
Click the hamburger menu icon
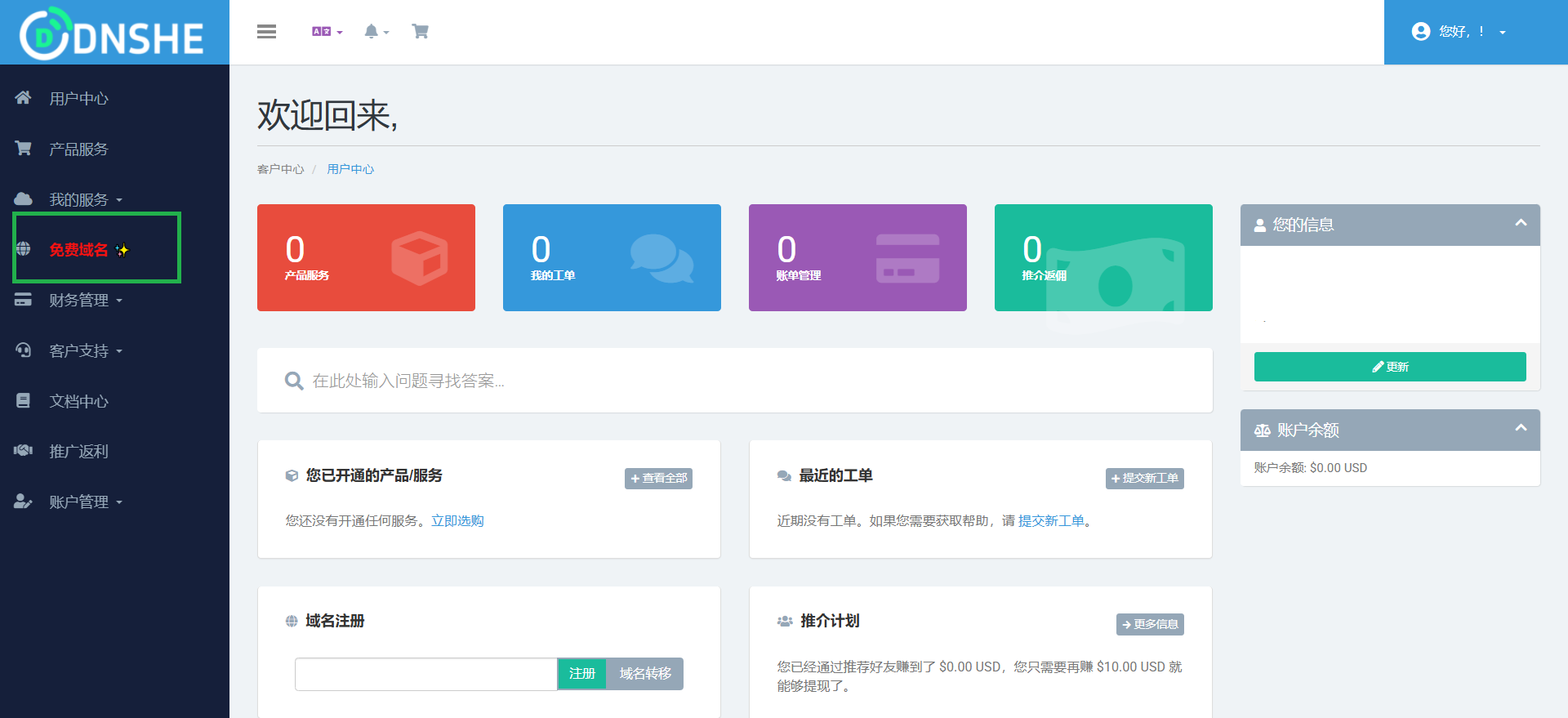(266, 32)
